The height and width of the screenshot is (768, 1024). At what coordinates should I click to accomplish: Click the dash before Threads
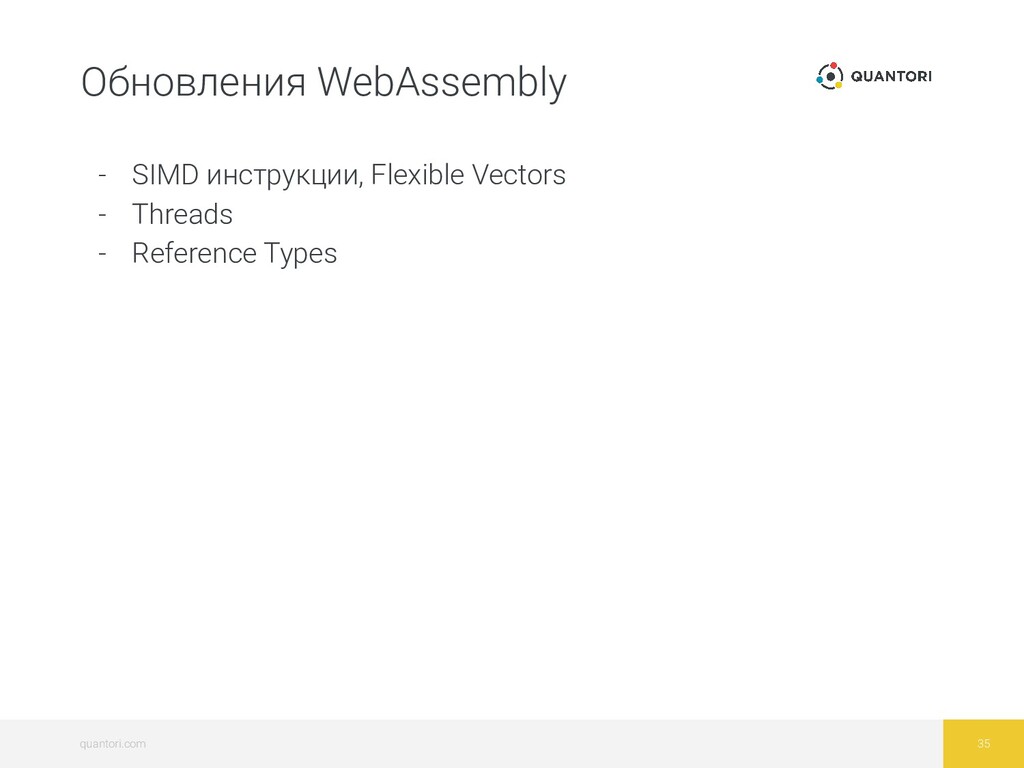coord(102,215)
